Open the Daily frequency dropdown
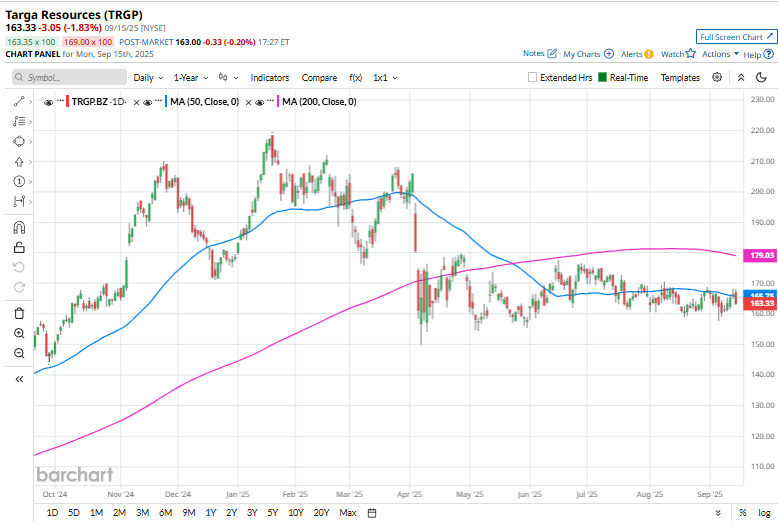778x526 pixels. (x=148, y=78)
